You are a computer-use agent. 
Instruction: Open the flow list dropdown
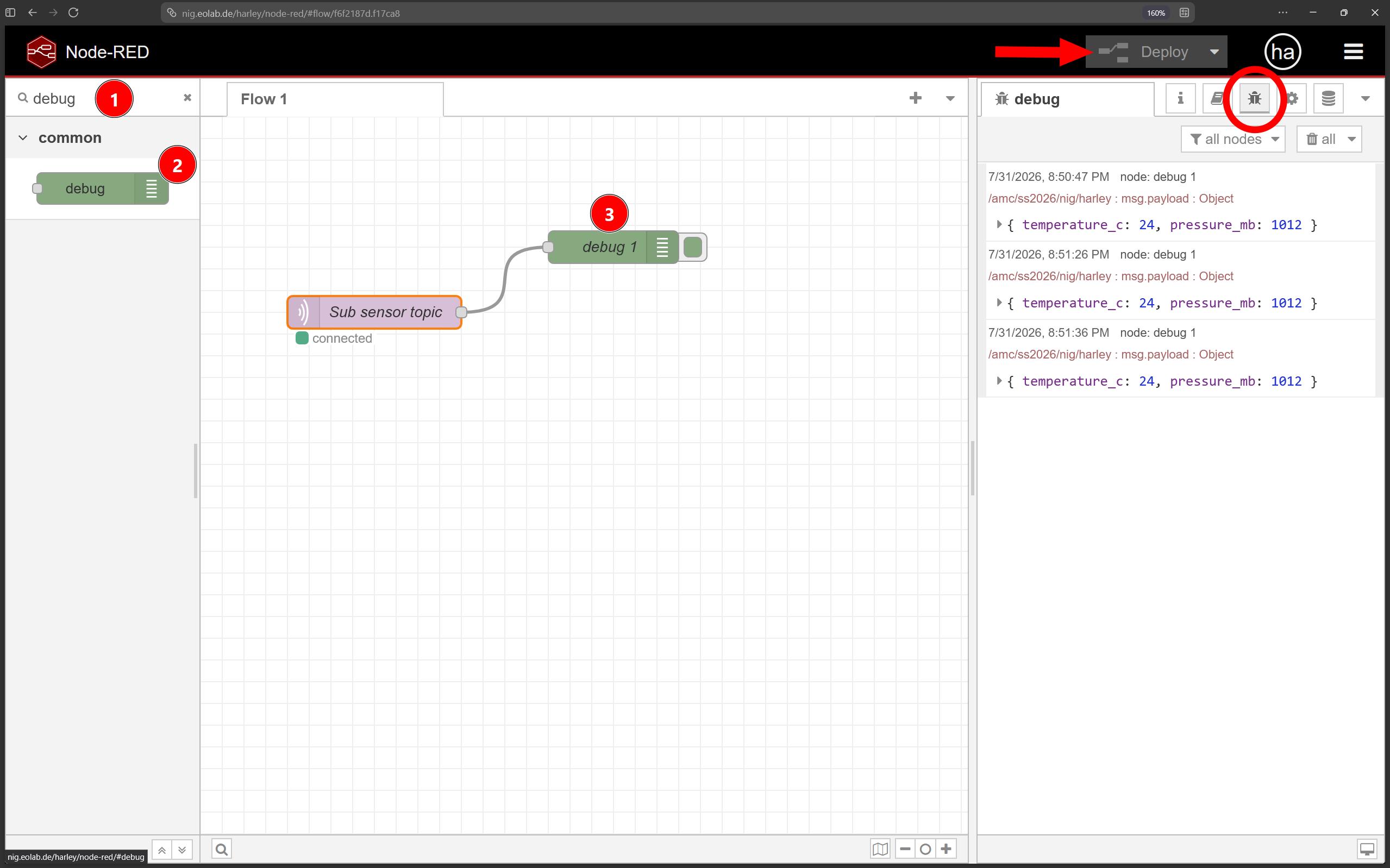click(950, 98)
